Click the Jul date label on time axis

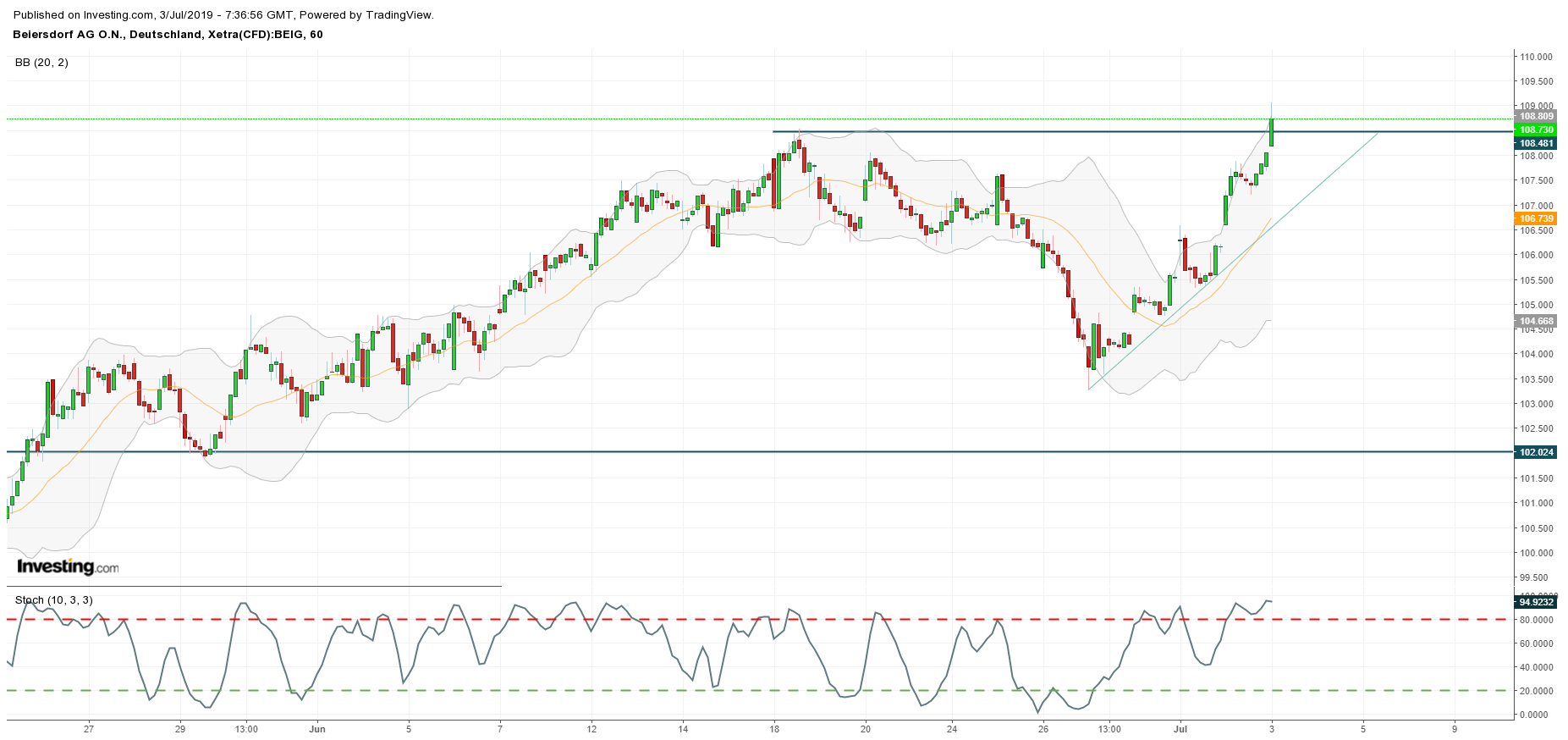[x=1180, y=728]
